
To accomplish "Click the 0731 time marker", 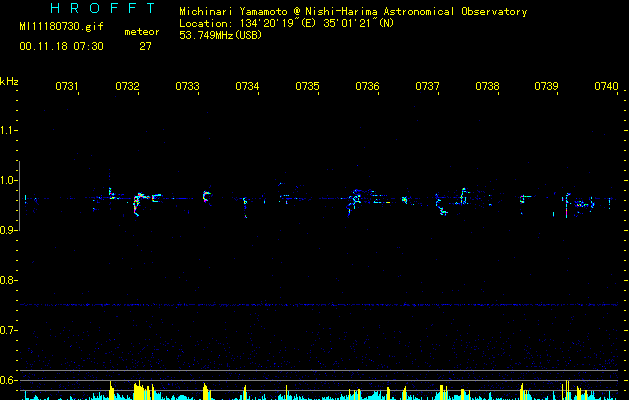I will tap(67, 86).
